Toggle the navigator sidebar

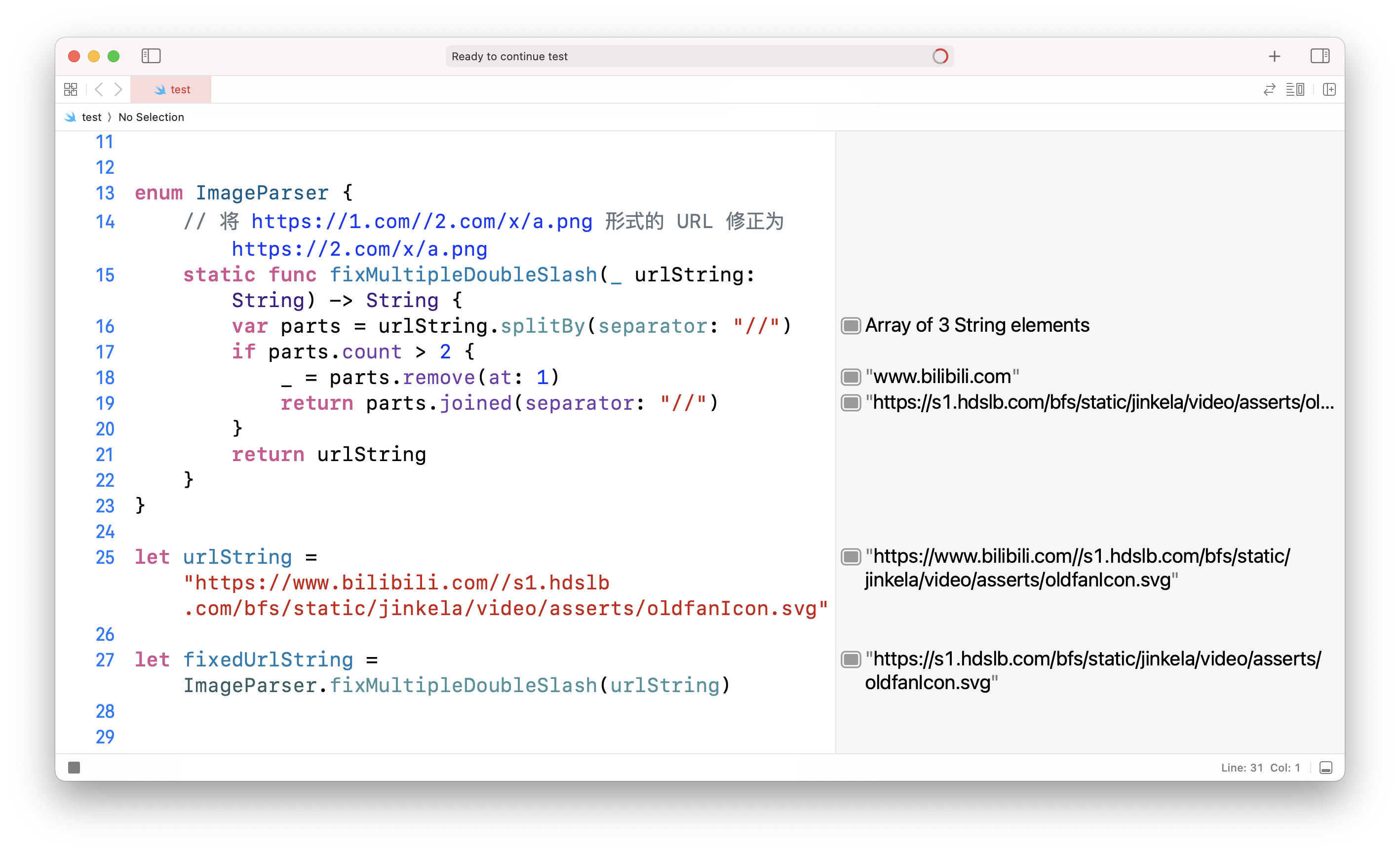[x=151, y=56]
